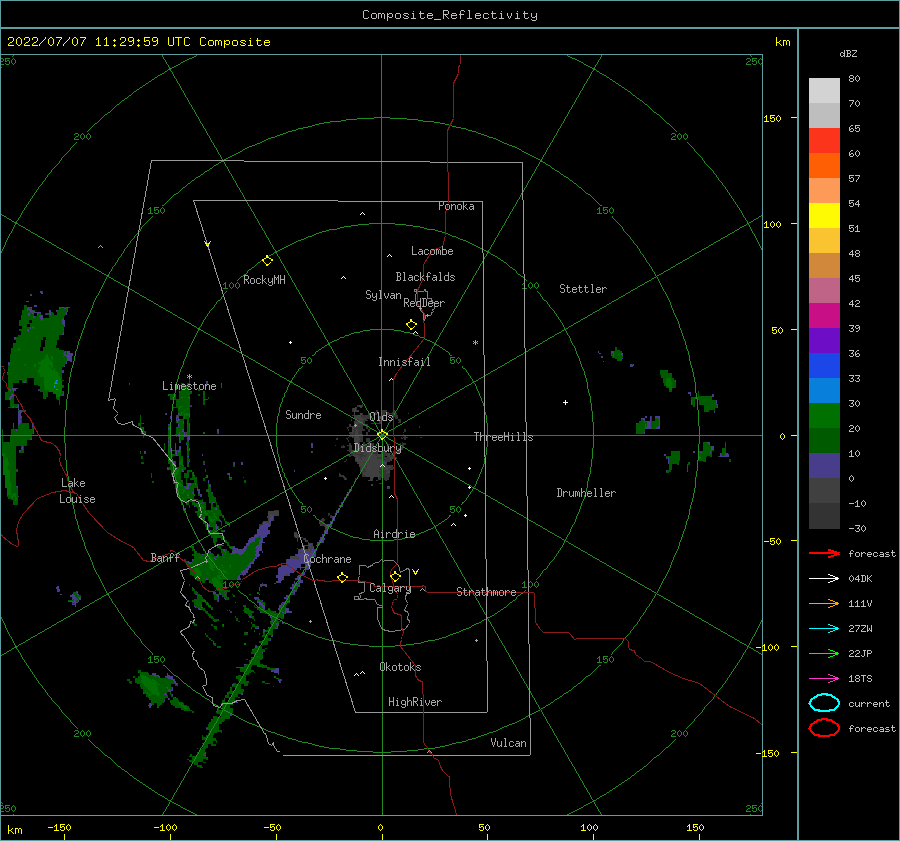Click the yellow diamond marker beside RockyMH
The image size is (900, 841).
pos(267,261)
